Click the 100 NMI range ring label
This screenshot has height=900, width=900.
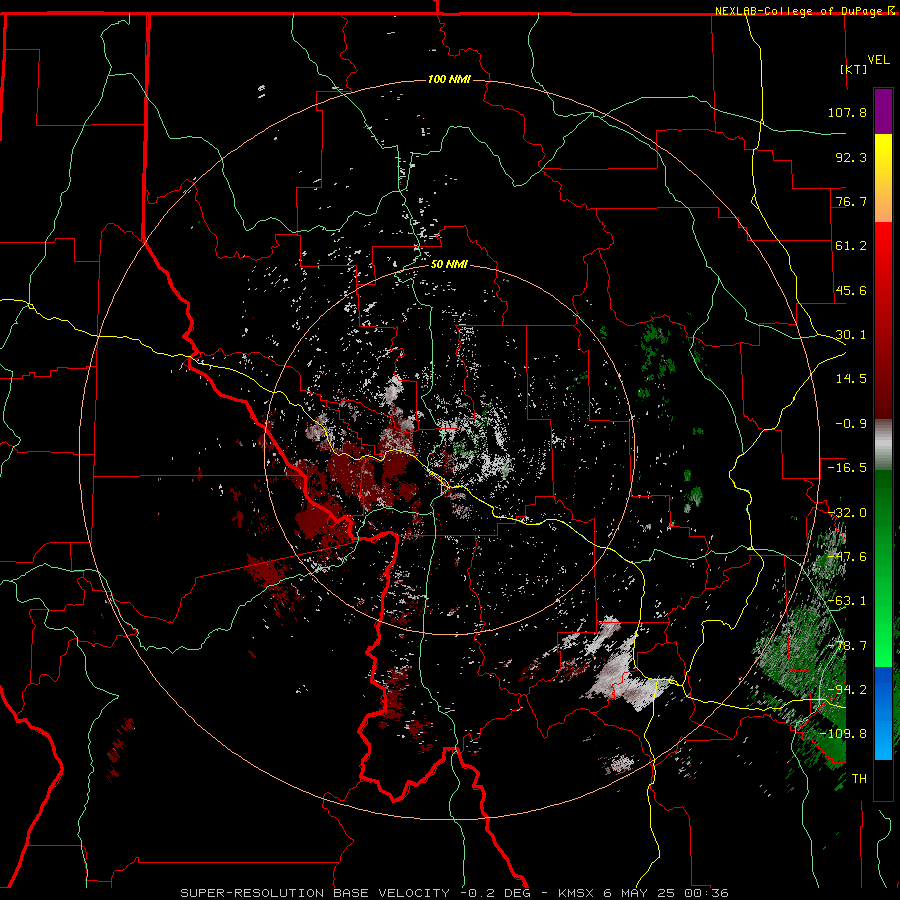coord(449,79)
